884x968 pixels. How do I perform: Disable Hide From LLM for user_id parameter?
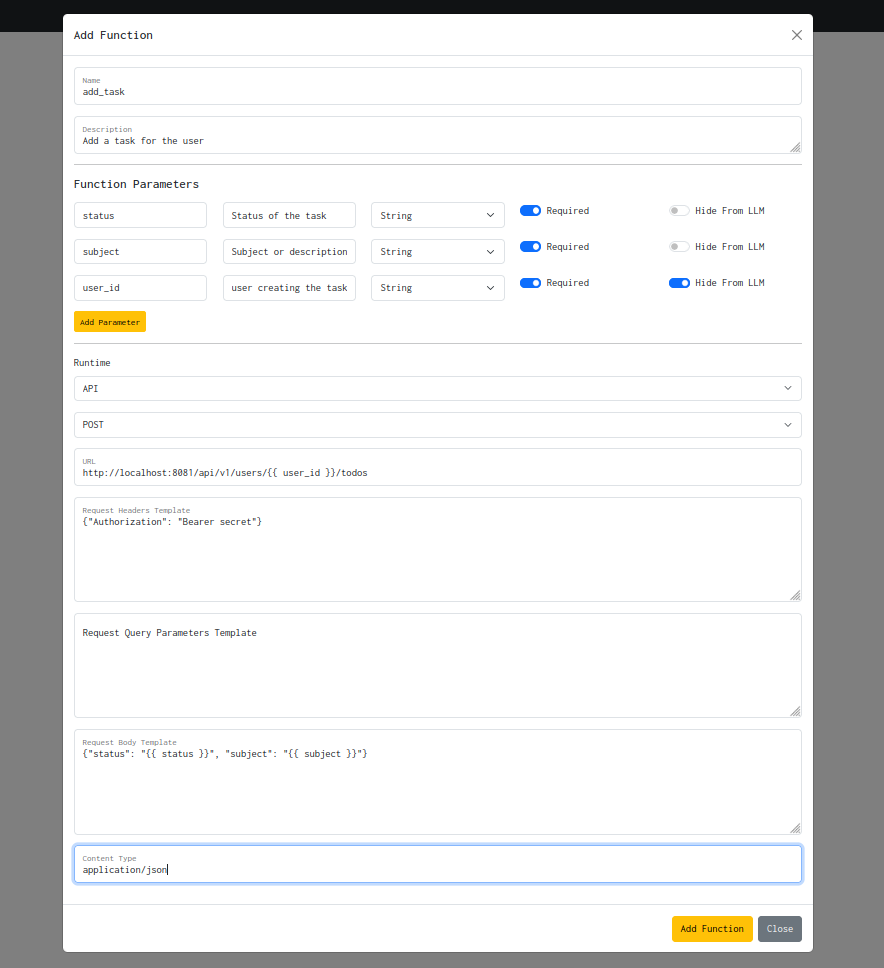pos(679,282)
